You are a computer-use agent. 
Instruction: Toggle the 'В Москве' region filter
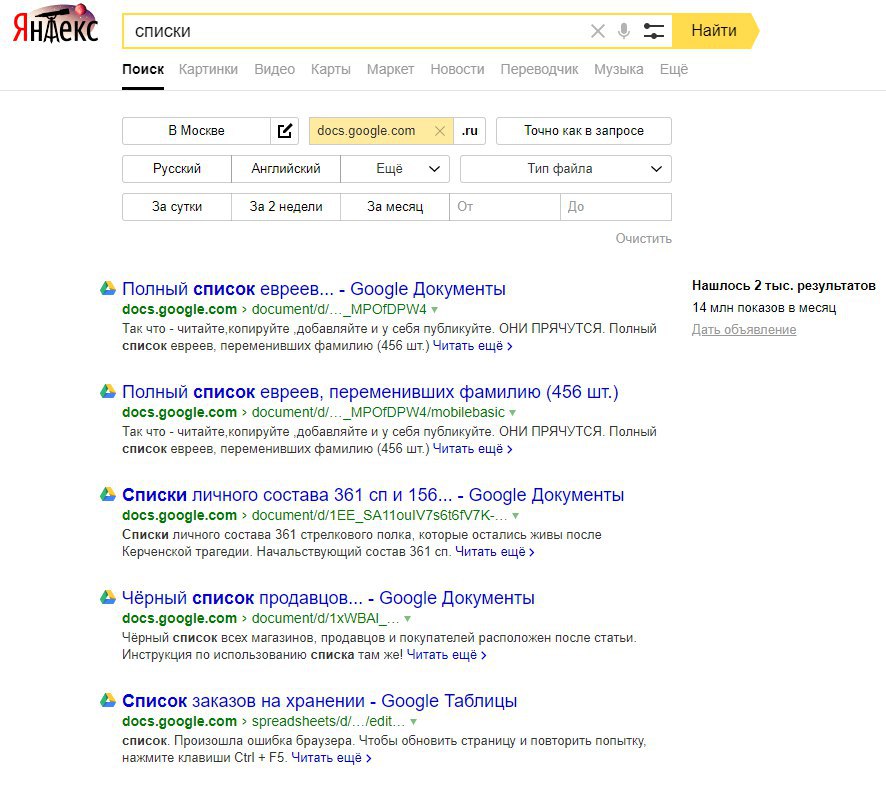[196, 131]
